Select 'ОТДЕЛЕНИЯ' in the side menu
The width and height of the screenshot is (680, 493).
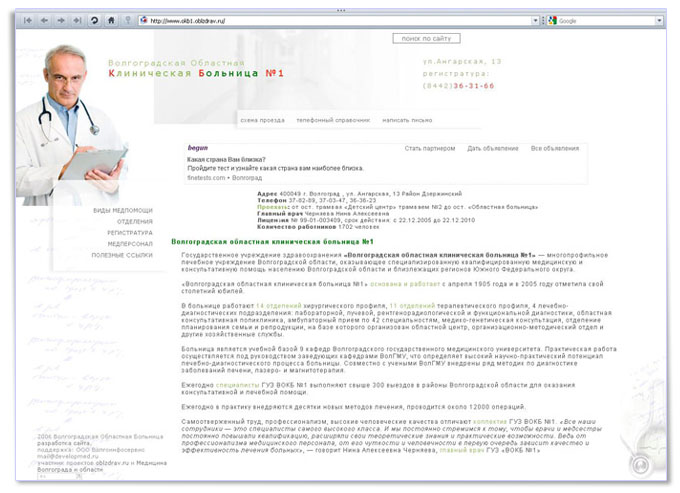click(134, 222)
